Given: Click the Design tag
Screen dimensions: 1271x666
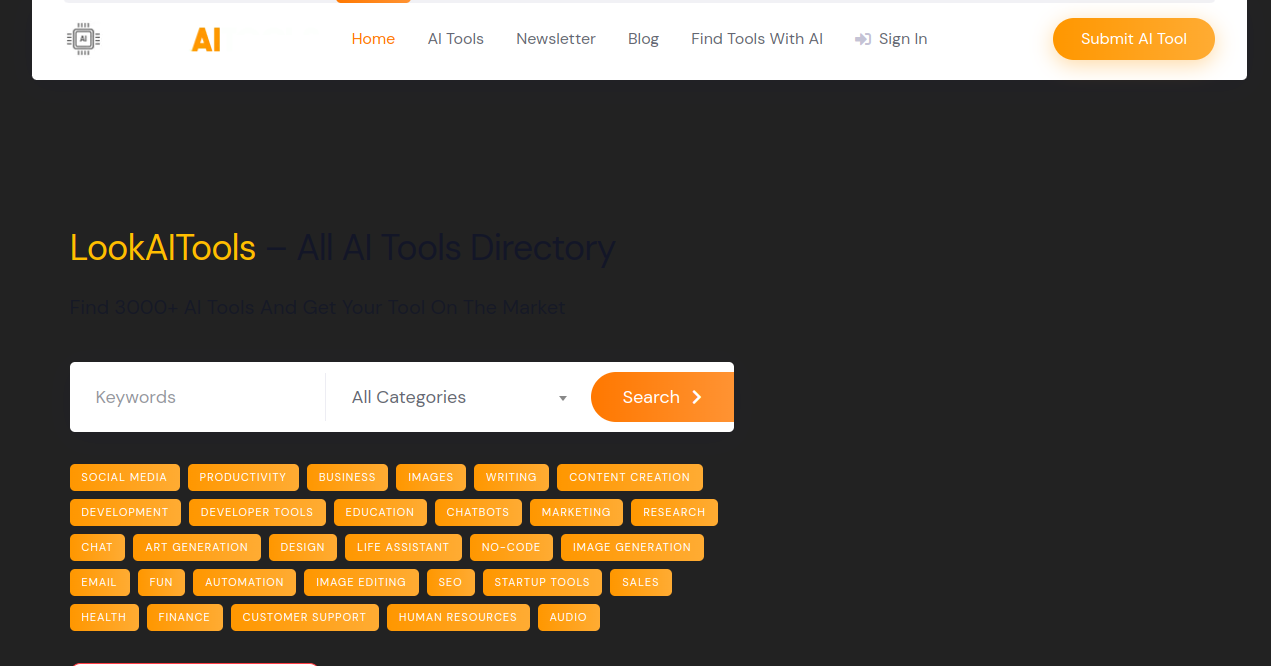Looking at the screenshot, I should (x=303, y=547).
